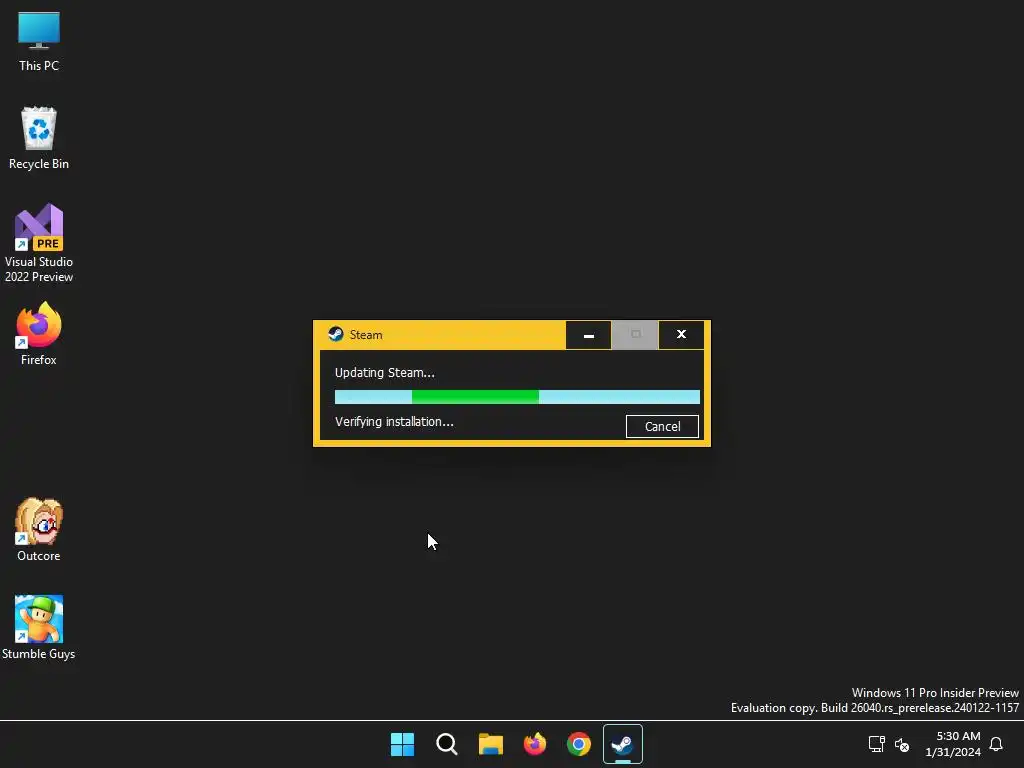Click the Steam update progress bar
This screenshot has width=1024, height=768.
pos(517,396)
